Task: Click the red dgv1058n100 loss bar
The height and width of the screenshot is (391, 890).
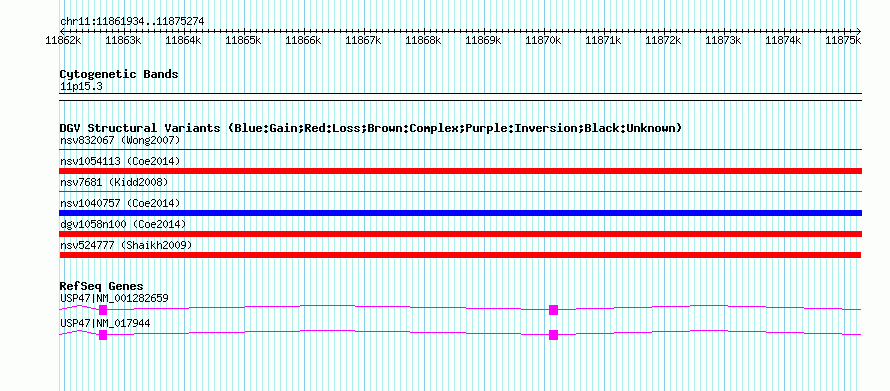Action: 461,234
